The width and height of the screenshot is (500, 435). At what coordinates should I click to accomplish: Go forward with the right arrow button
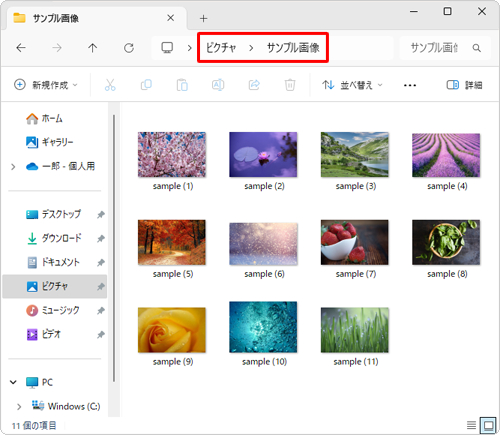(57, 48)
